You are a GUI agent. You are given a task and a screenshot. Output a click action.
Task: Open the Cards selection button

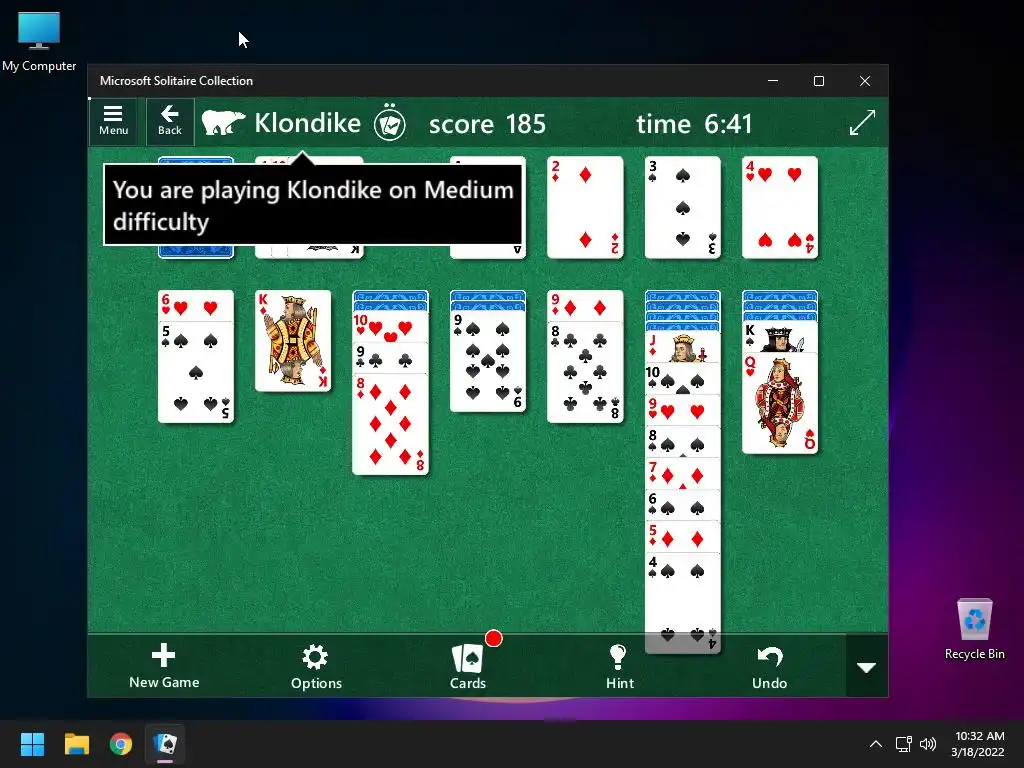pyautogui.click(x=468, y=666)
